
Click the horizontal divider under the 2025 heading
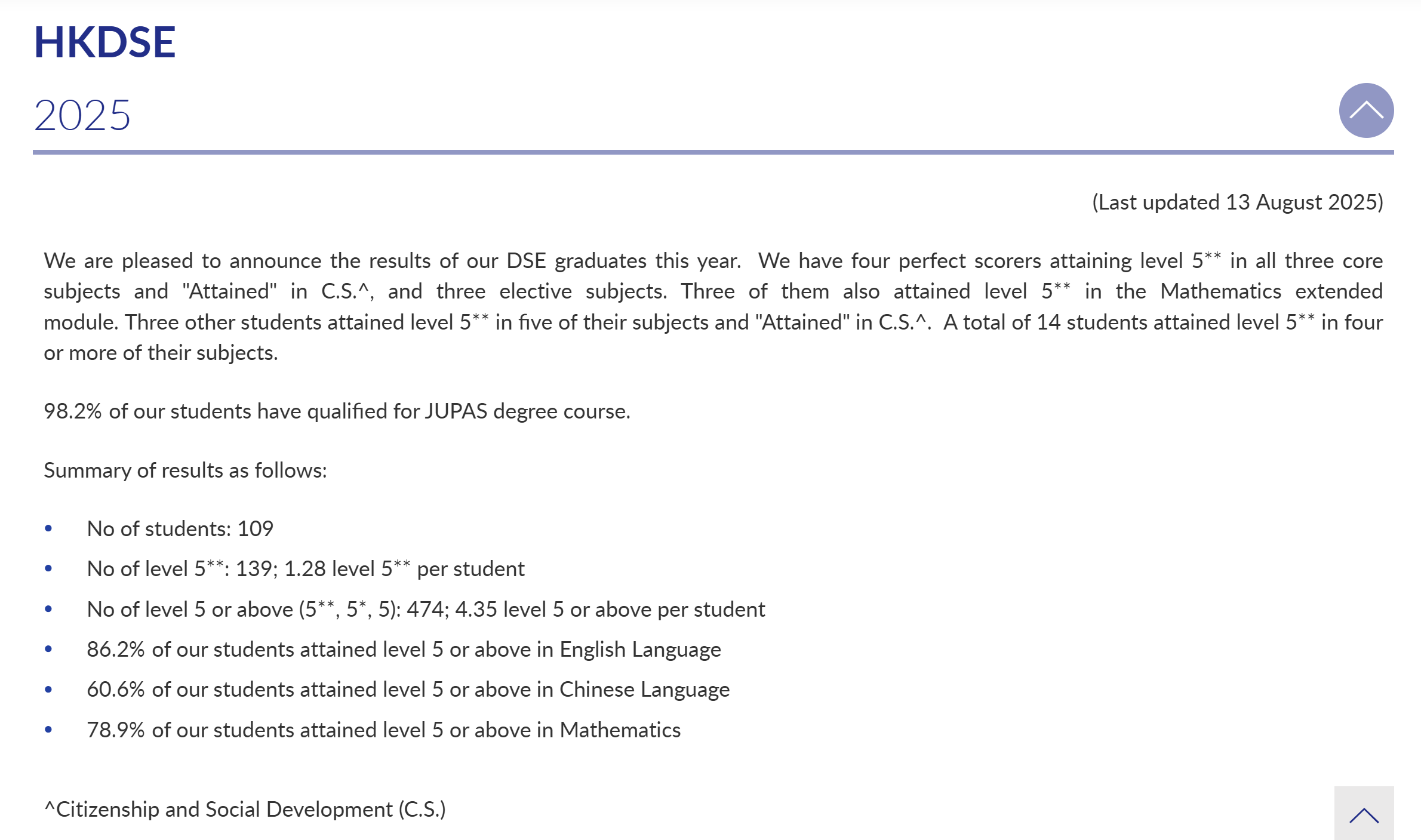click(713, 153)
